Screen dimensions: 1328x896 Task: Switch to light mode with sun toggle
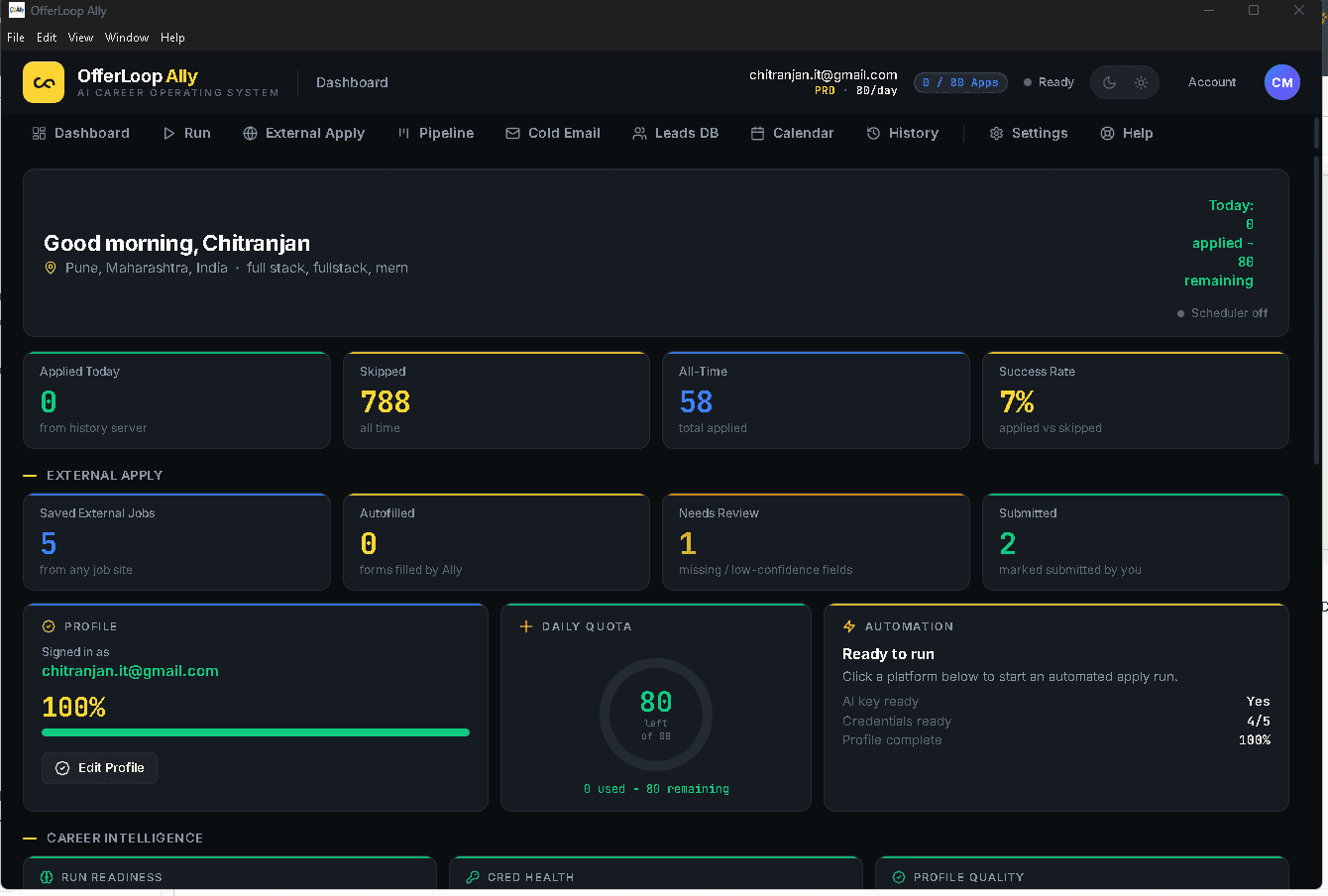click(1141, 82)
